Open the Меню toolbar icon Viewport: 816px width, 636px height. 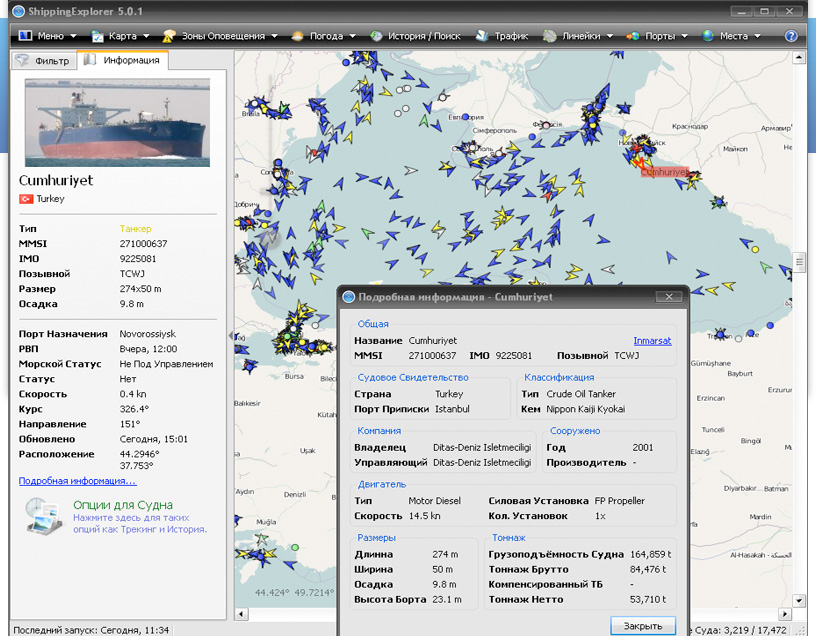coord(26,36)
